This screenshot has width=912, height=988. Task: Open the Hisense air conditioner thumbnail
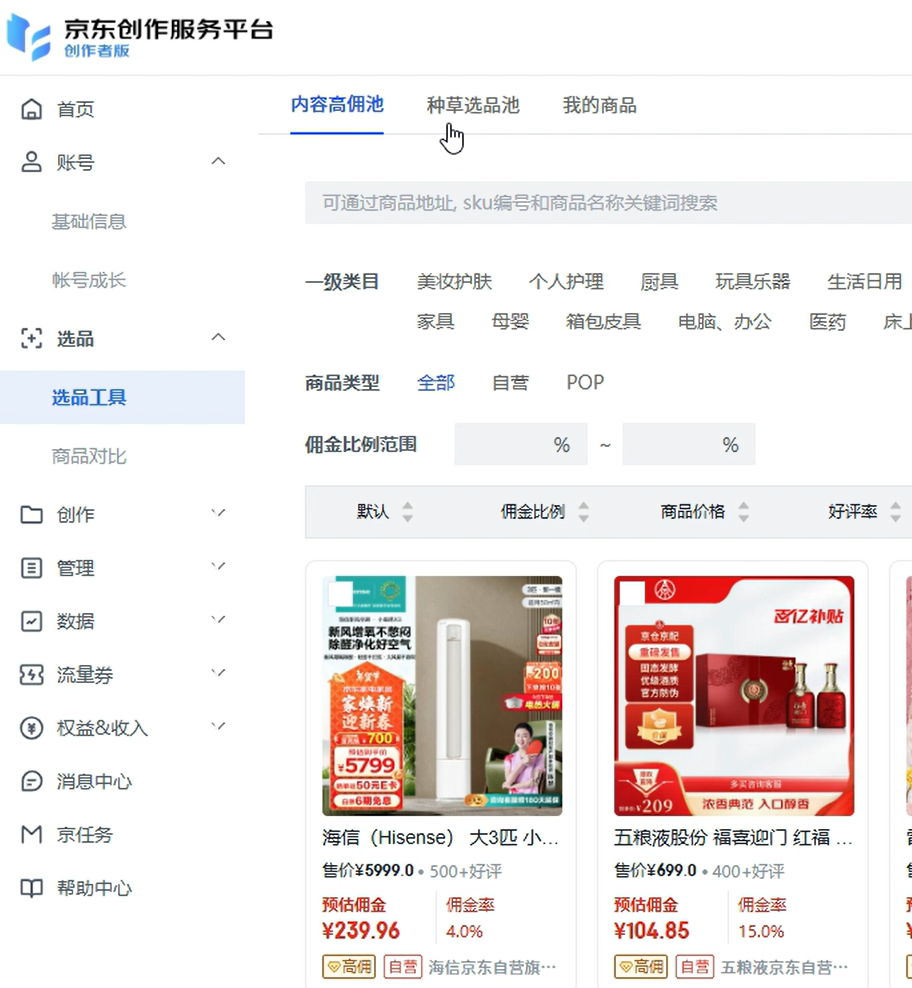pyautogui.click(x=442, y=696)
